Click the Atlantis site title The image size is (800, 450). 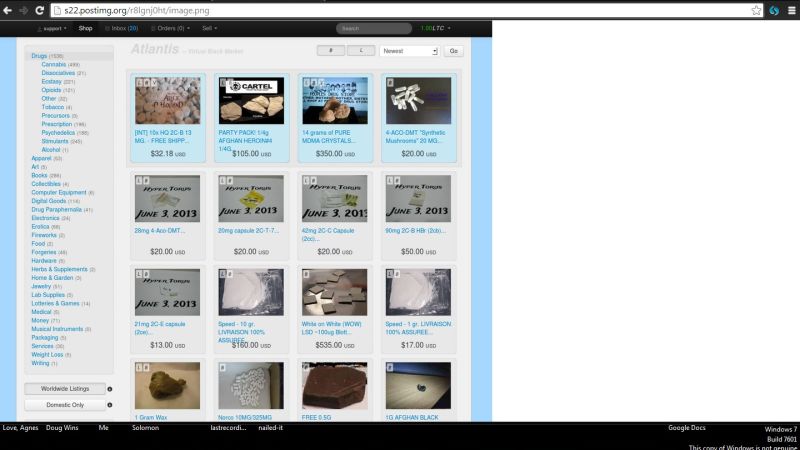pos(155,49)
